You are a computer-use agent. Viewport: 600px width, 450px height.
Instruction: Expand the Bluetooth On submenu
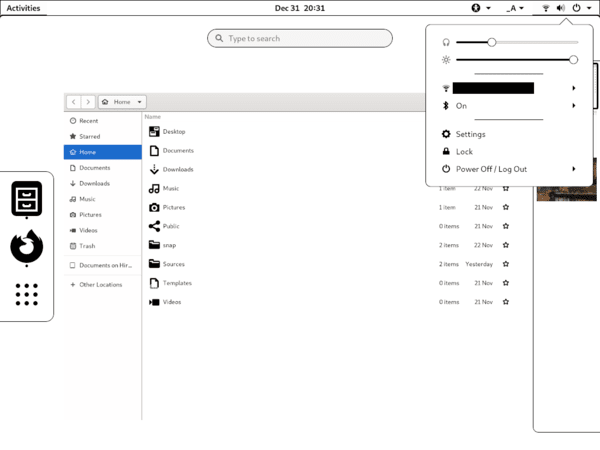point(574,106)
